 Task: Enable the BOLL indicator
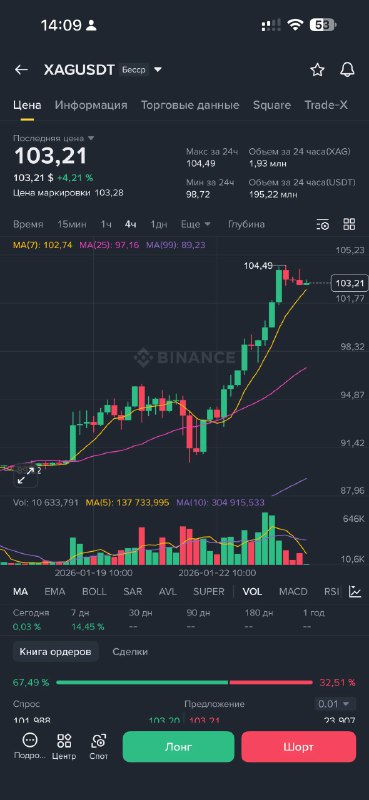(x=94, y=591)
